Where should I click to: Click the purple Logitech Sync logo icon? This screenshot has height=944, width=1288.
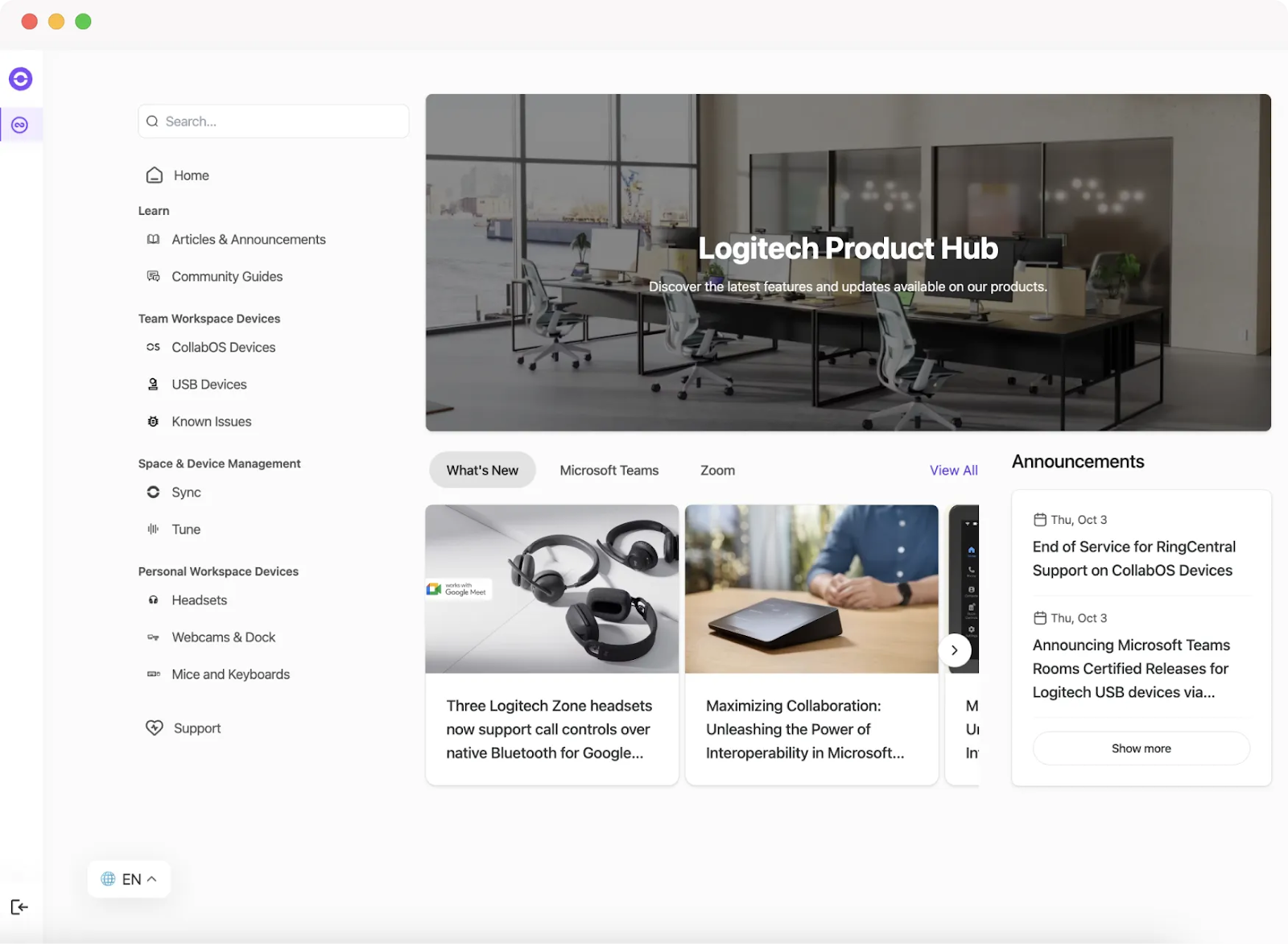click(21, 79)
